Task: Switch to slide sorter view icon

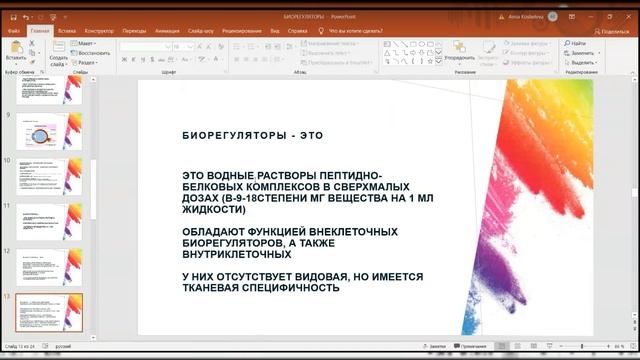Action: [x=517, y=346]
